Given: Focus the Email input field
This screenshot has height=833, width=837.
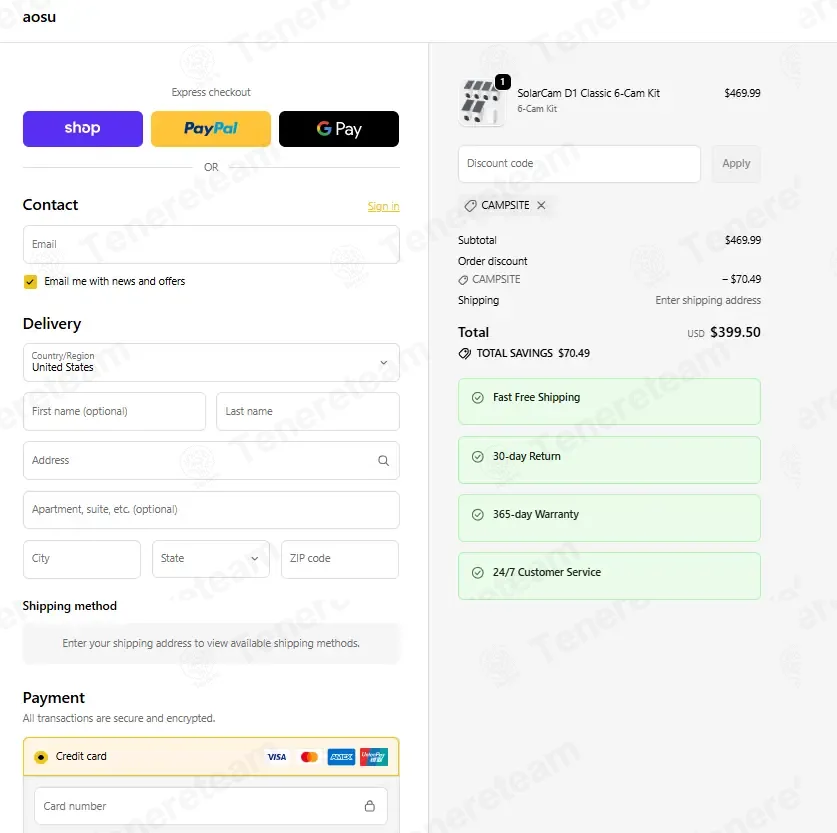Looking at the screenshot, I should [211, 244].
